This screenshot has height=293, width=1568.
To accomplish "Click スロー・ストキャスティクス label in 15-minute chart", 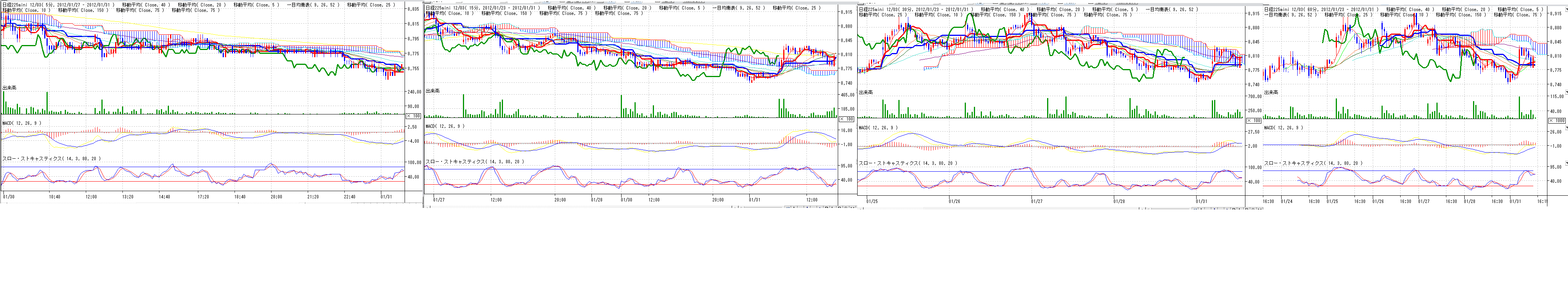I will click(474, 162).
